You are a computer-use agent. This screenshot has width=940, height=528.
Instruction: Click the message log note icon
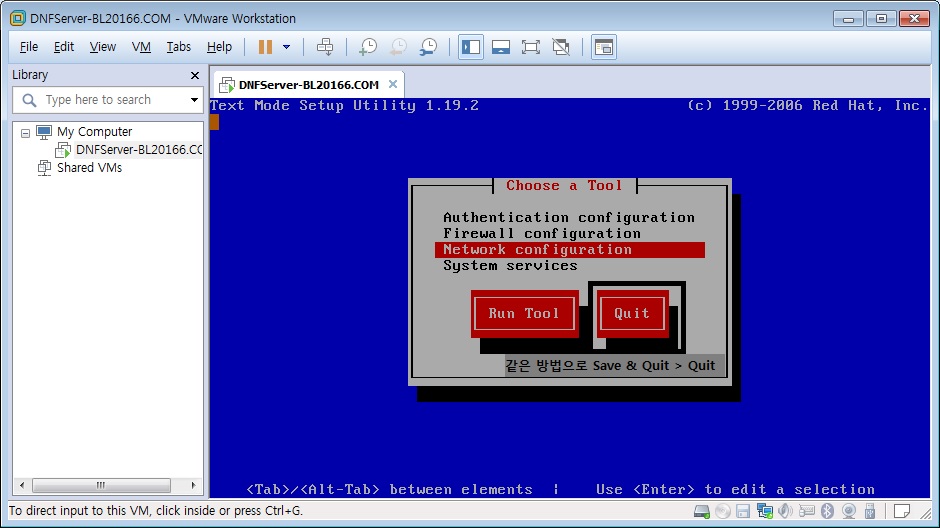tap(902, 511)
